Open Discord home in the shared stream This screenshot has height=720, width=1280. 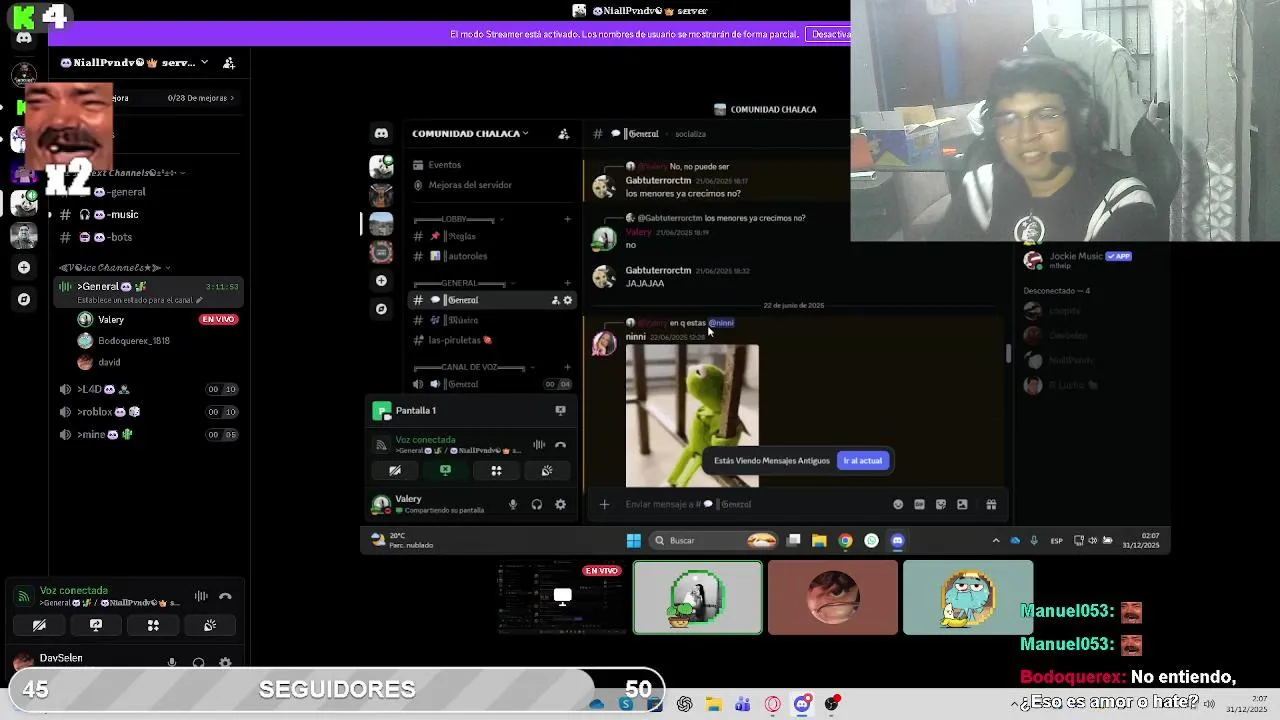point(381,133)
